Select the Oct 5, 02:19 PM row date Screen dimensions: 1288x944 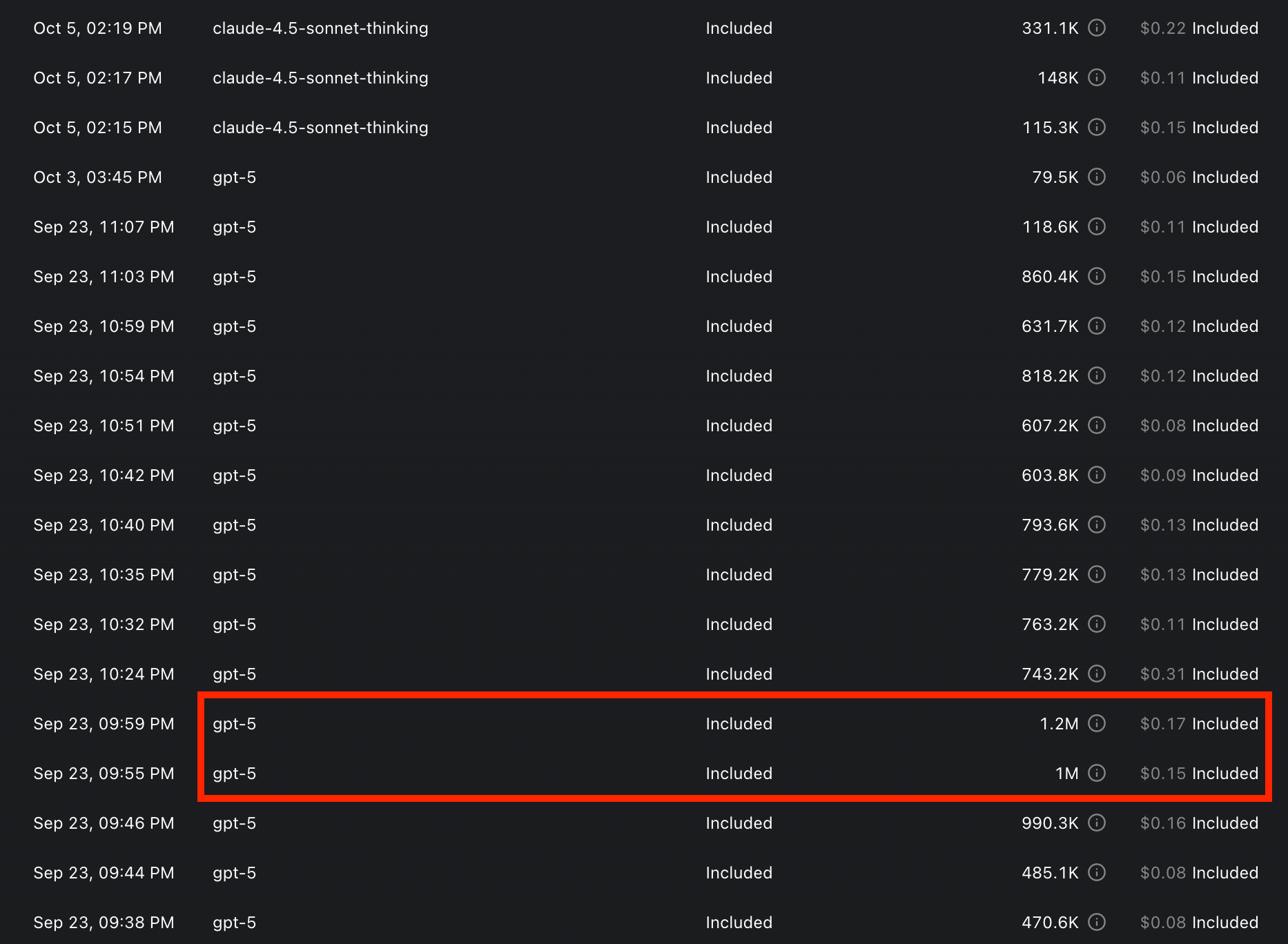[x=98, y=28]
